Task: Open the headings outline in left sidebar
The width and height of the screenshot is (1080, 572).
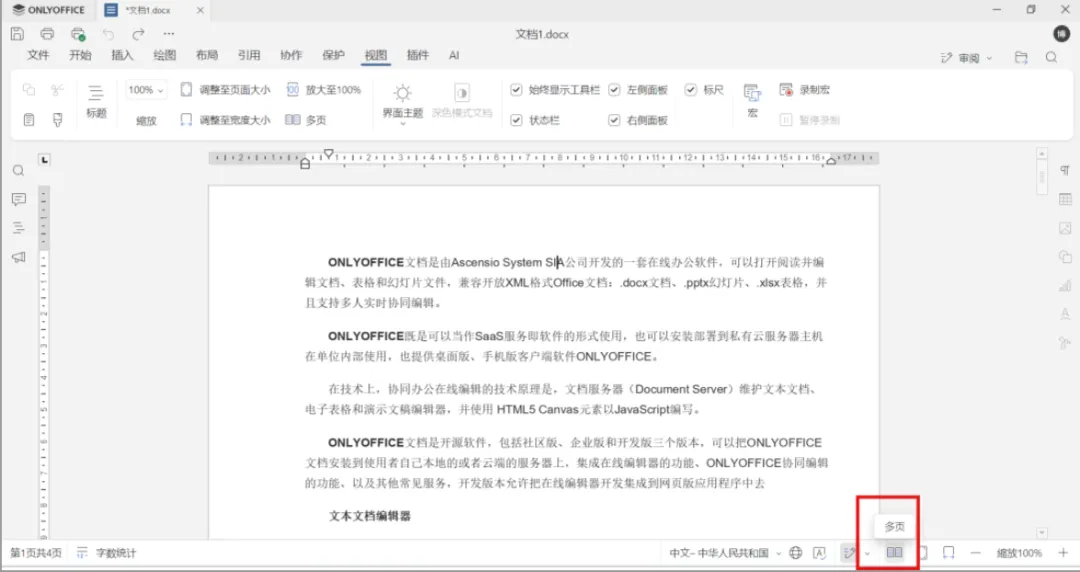Action: click(x=19, y=228)
